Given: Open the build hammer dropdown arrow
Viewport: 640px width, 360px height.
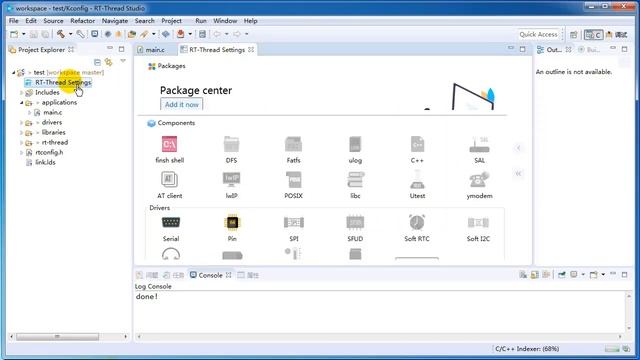Looking at the screenshot, I should 70,34.
